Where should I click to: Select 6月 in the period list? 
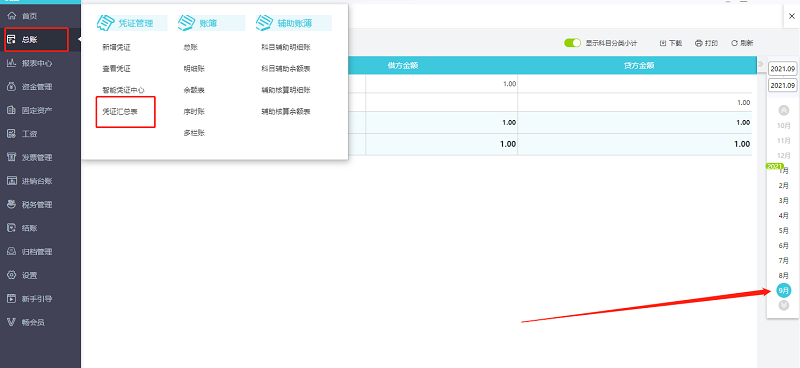click(784, 246)
